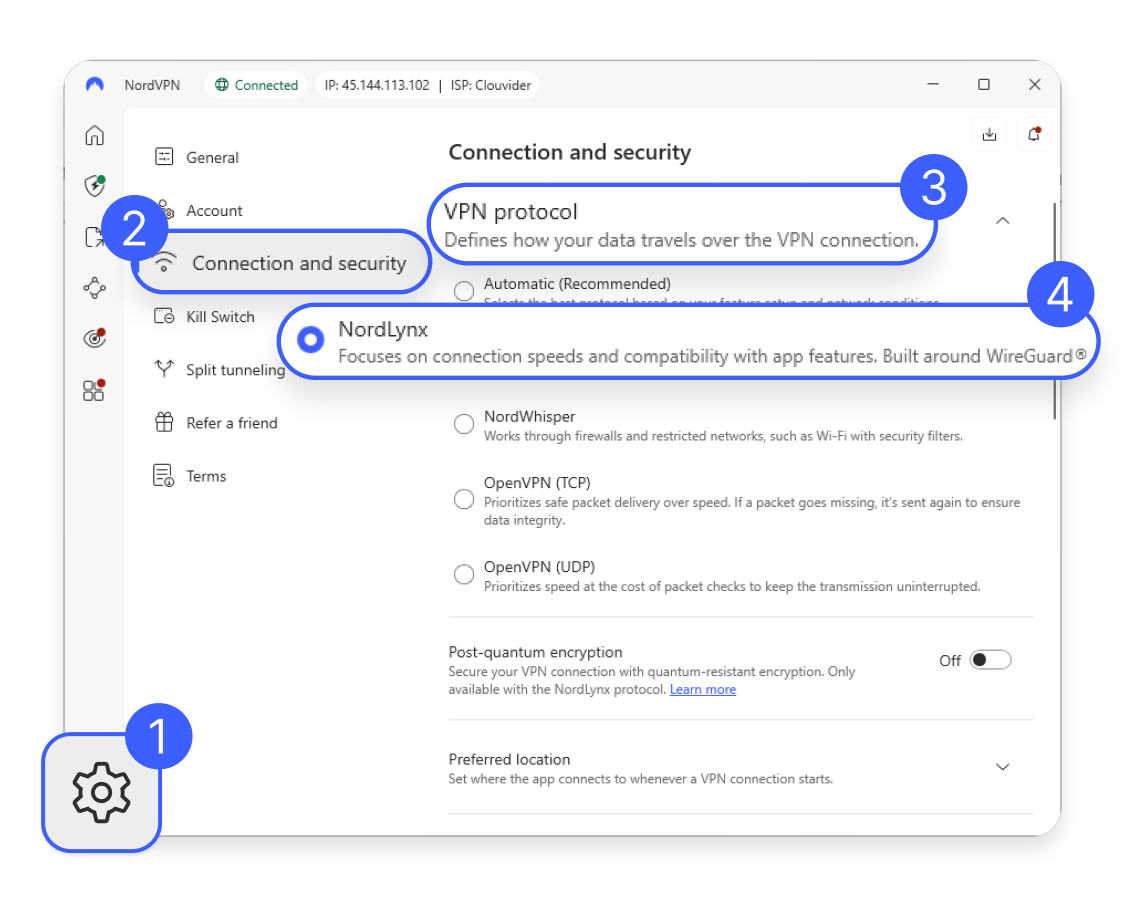Click the Learn more link
This screenshot has height=897, width=1125.
(x=702, y=689)
